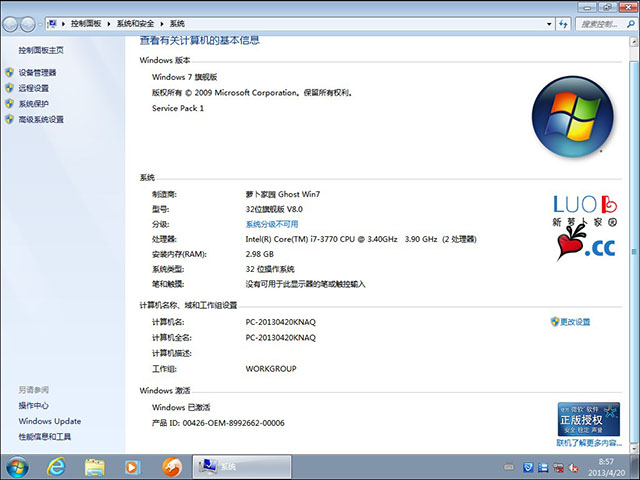
Task: Click the Back navigation button
Action: [x=11, y=24]
